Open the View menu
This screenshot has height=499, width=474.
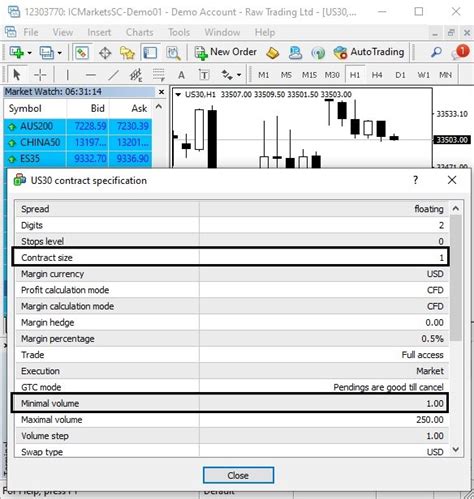(63, 32)
